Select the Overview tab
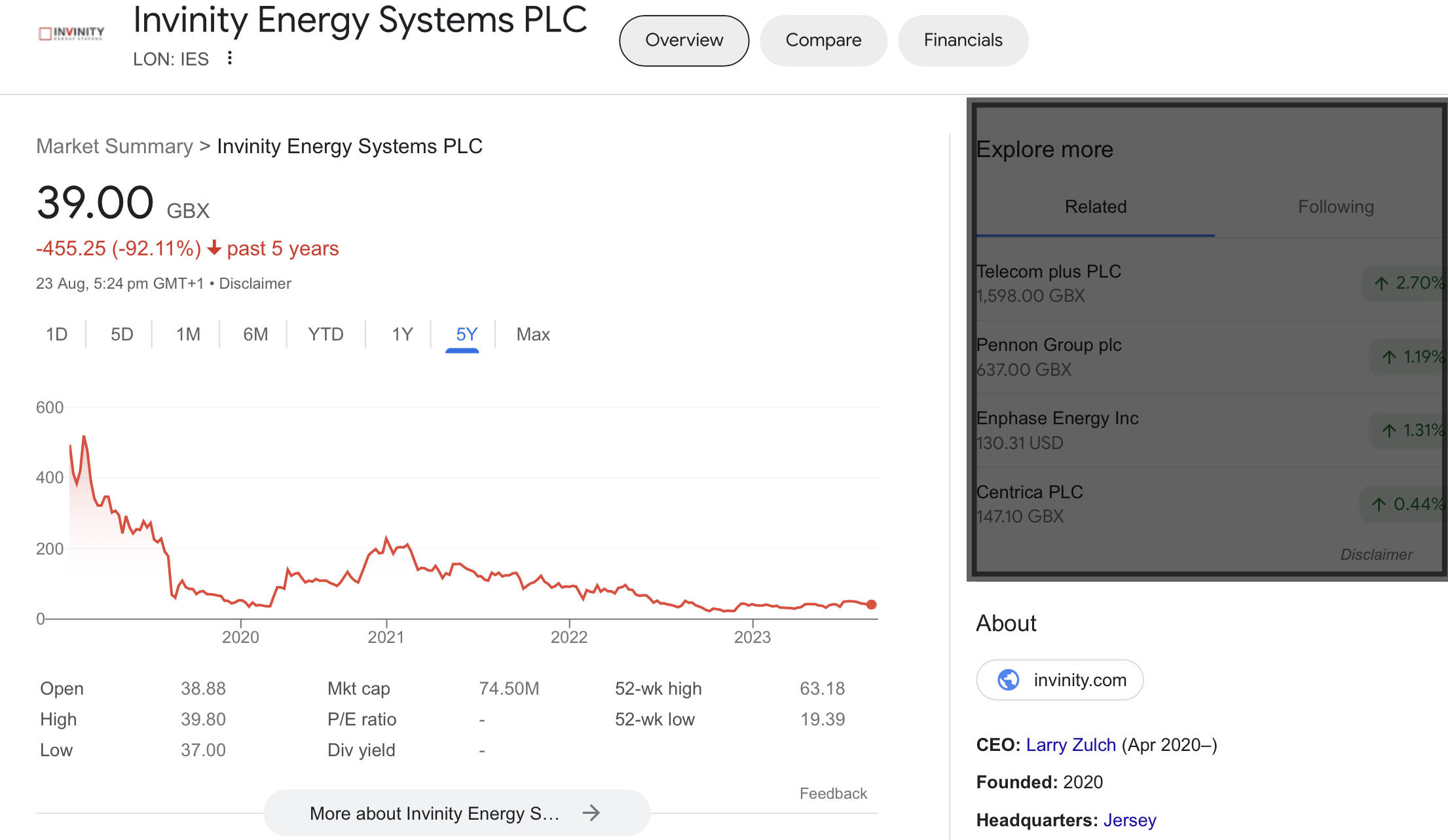Screen dimensions: 1448x840 pyautogui.click(x=684, y=41)
